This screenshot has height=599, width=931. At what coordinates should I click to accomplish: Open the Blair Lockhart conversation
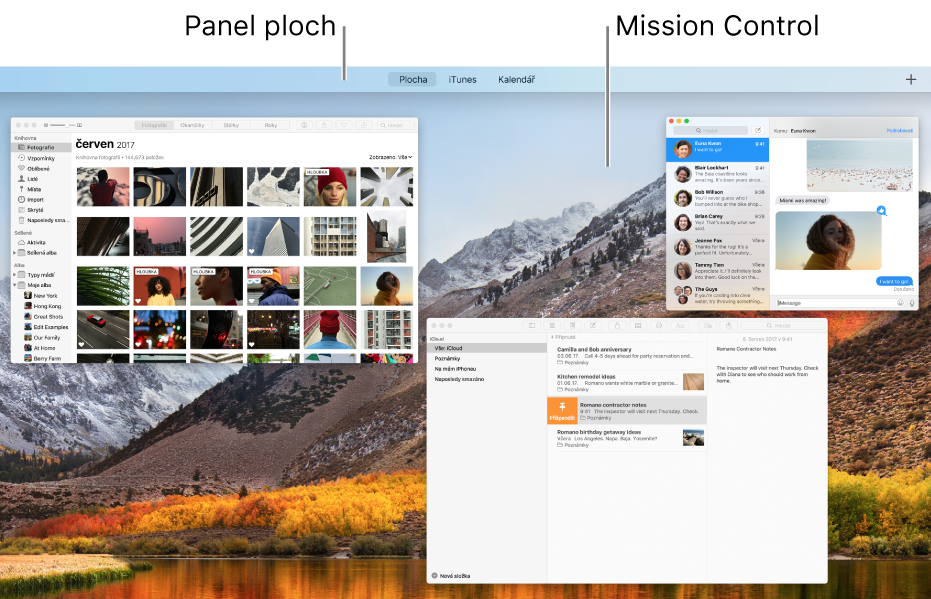coord(718,174)
